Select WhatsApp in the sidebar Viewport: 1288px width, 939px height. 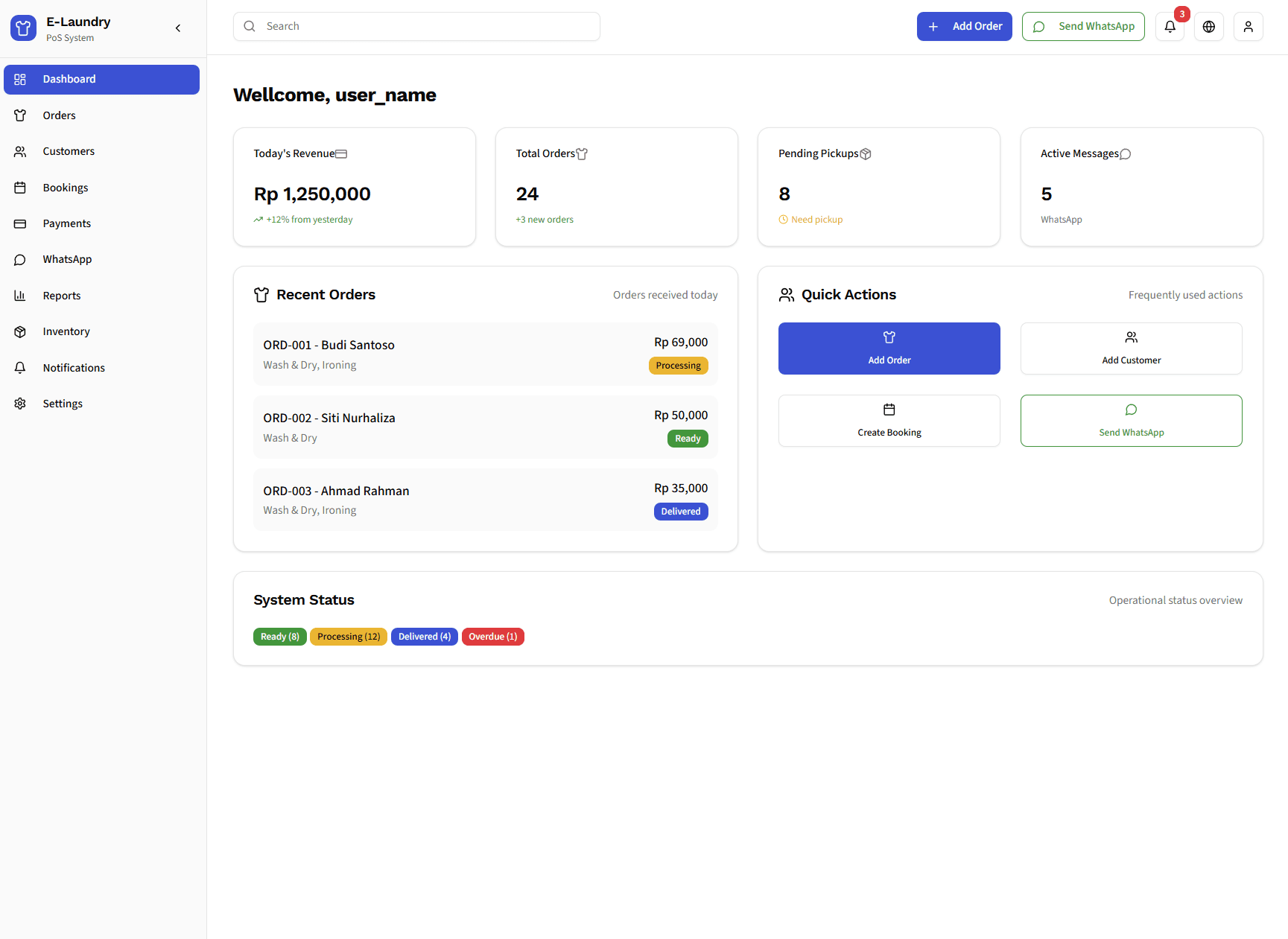(x=101, y=259)
